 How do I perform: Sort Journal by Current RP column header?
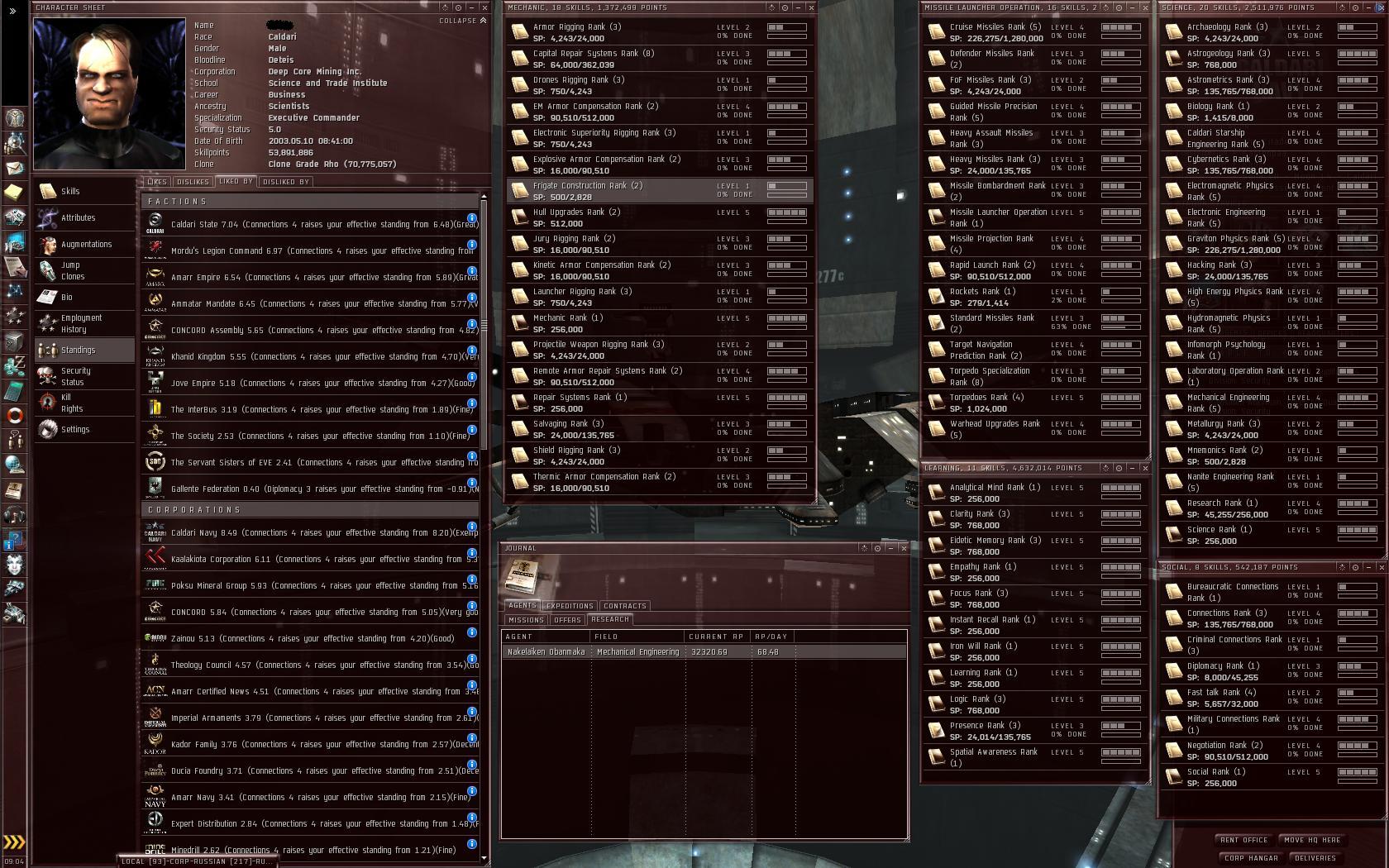click(x=717, y=637)
